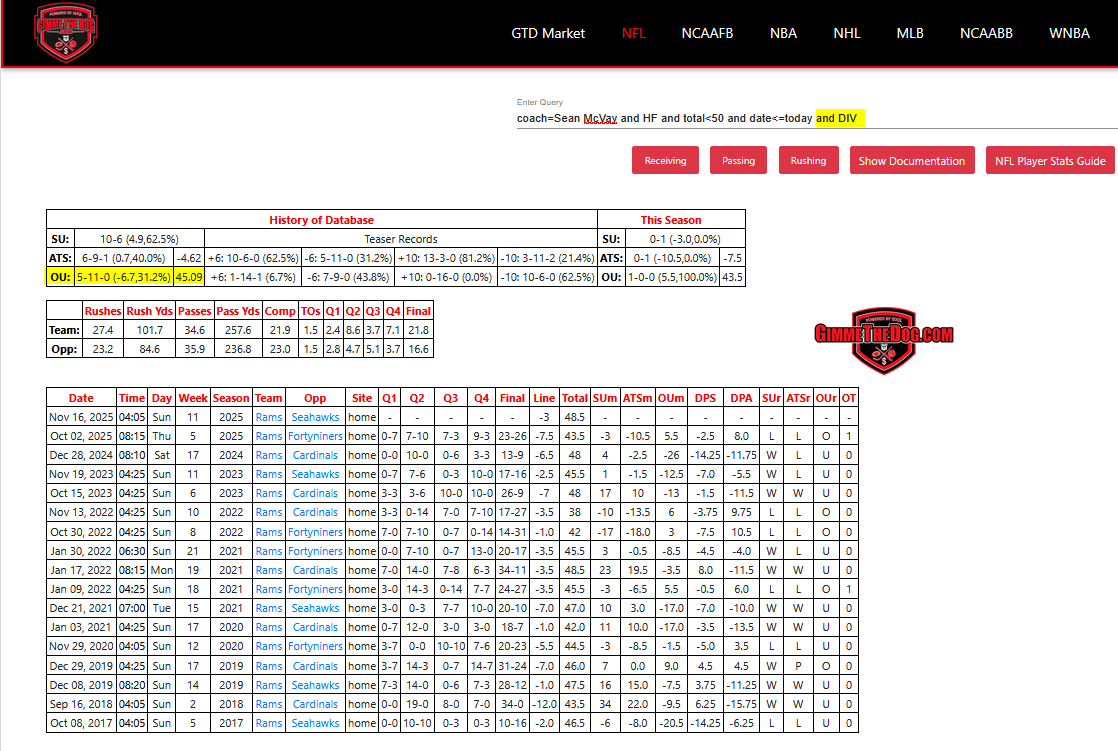Click the Rushing button
Viewport: 1118px width, 751px height.
(808, 160)
